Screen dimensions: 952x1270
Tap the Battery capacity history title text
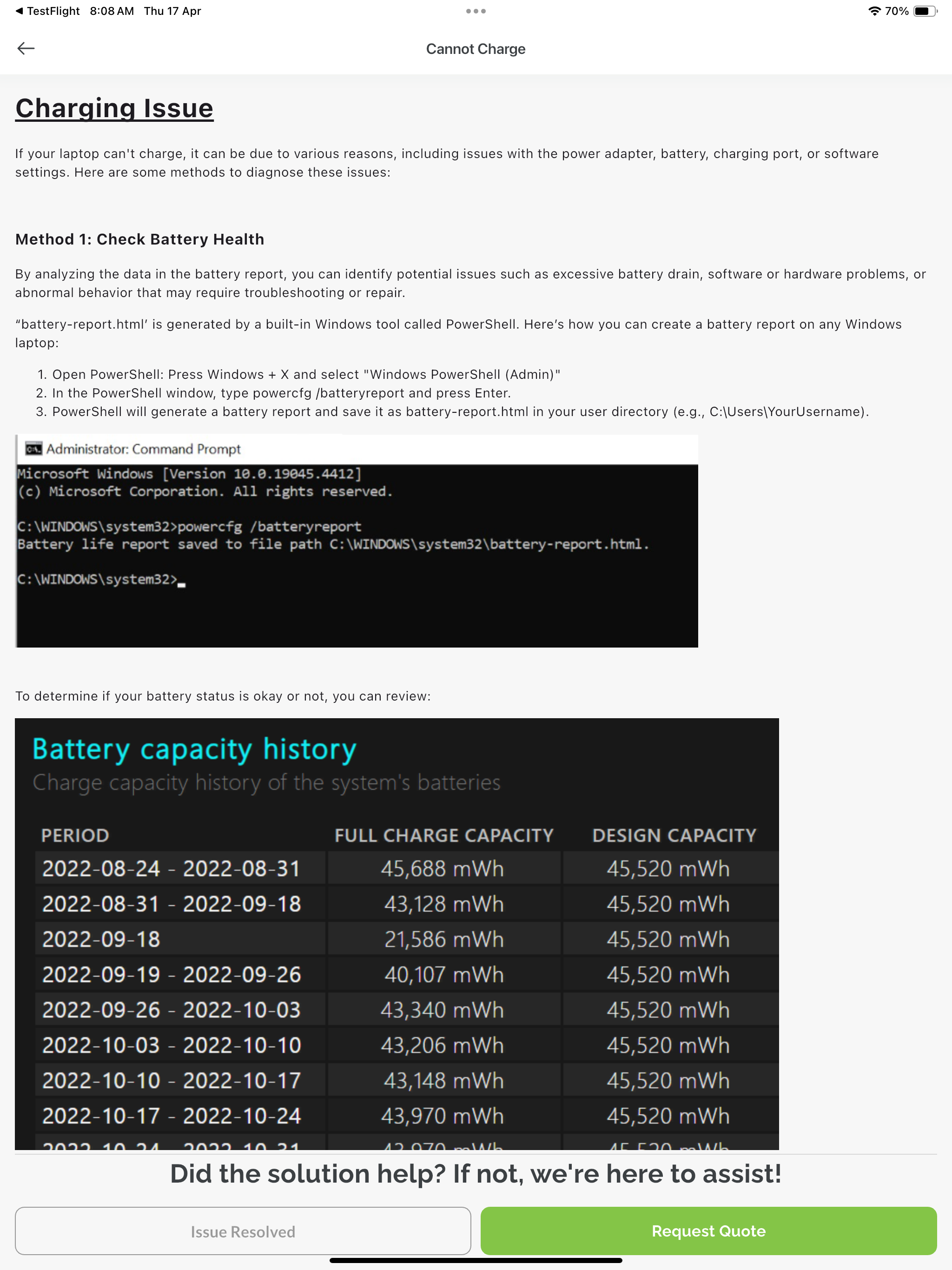pos(195,749)
